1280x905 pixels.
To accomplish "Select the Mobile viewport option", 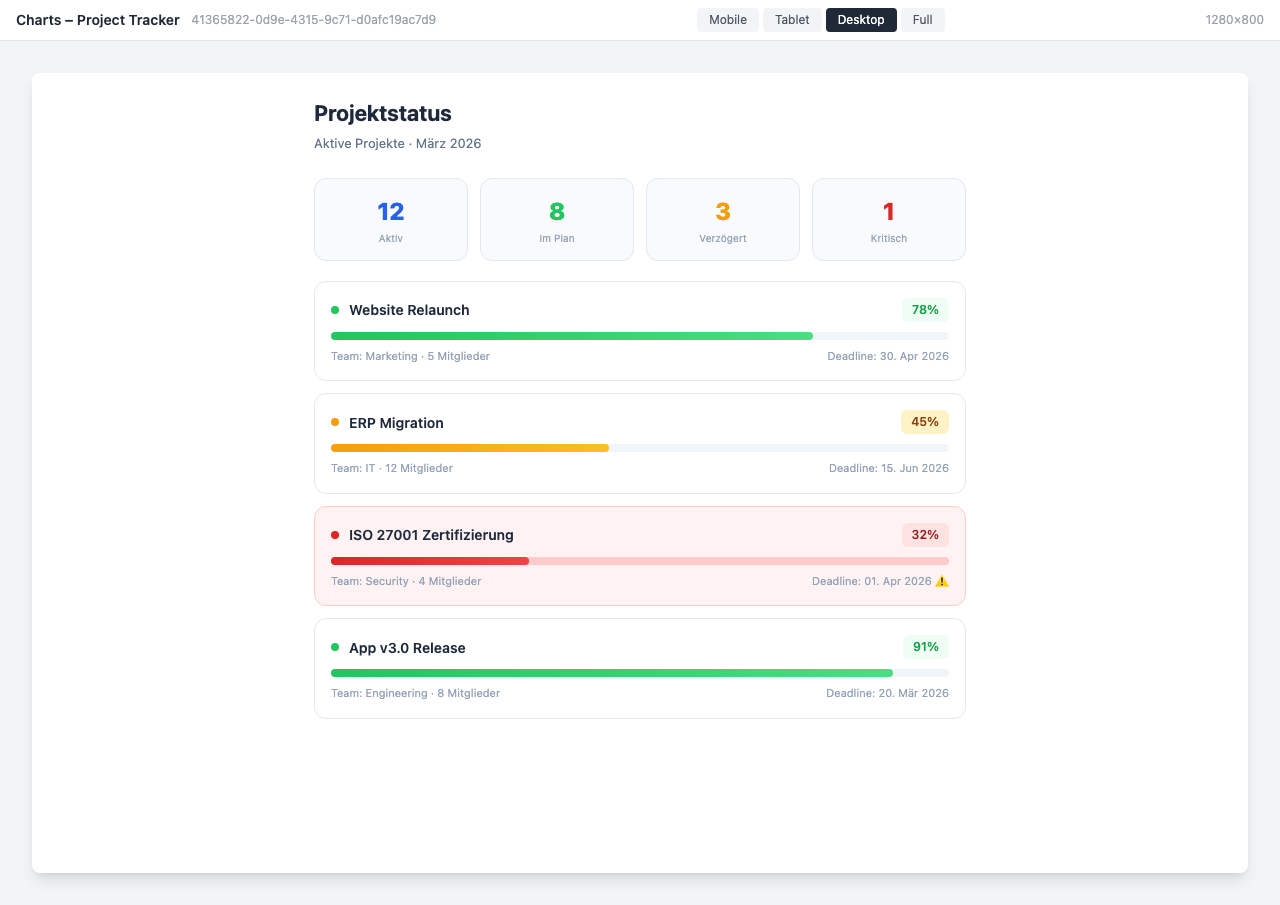I will pyautogui.click(x=728, y=19).
